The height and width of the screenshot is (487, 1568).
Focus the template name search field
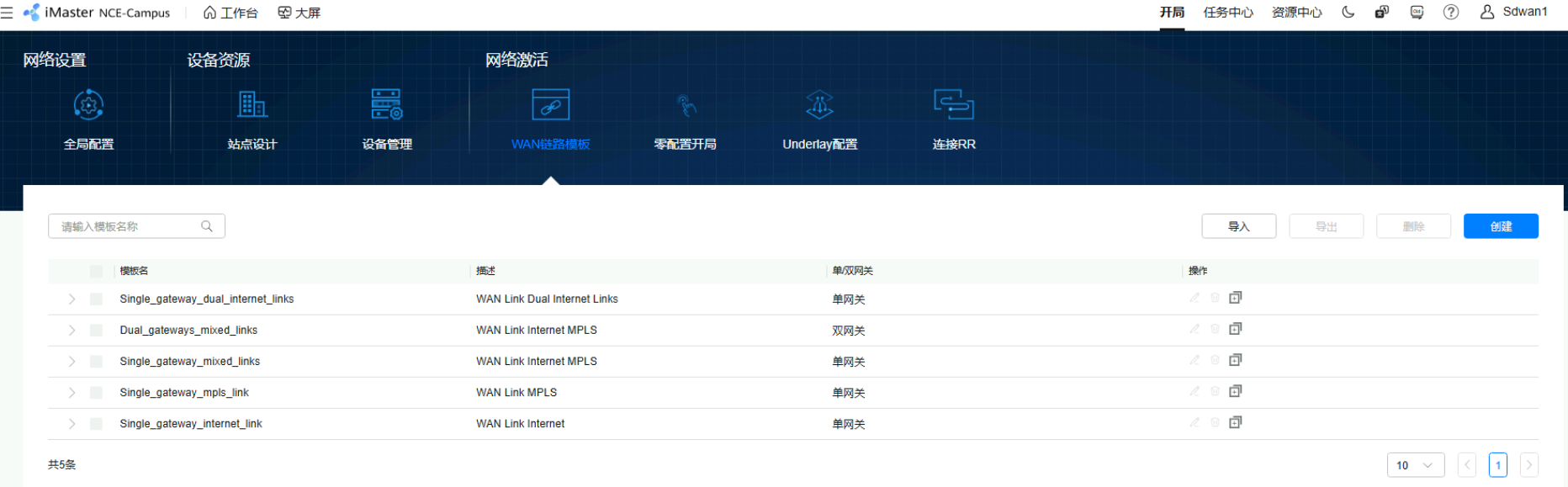point(128,226)
